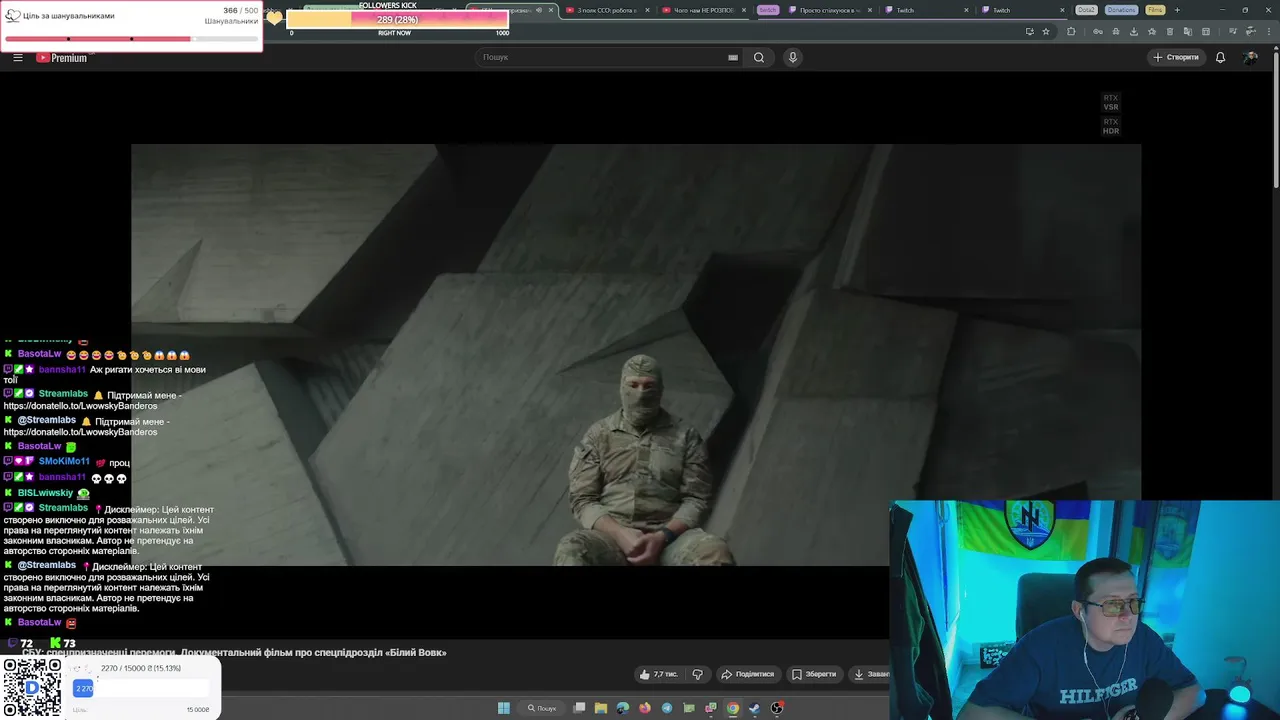Start voice search with microphone
This screenshot has width=1280, height=720.
[x=793, y=57]
